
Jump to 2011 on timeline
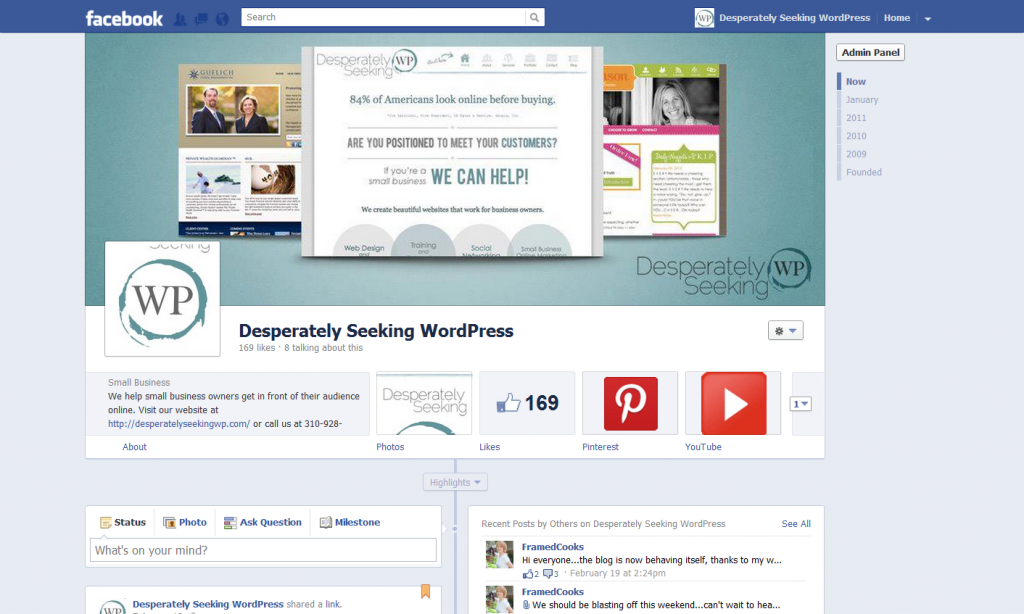point(856,118)
